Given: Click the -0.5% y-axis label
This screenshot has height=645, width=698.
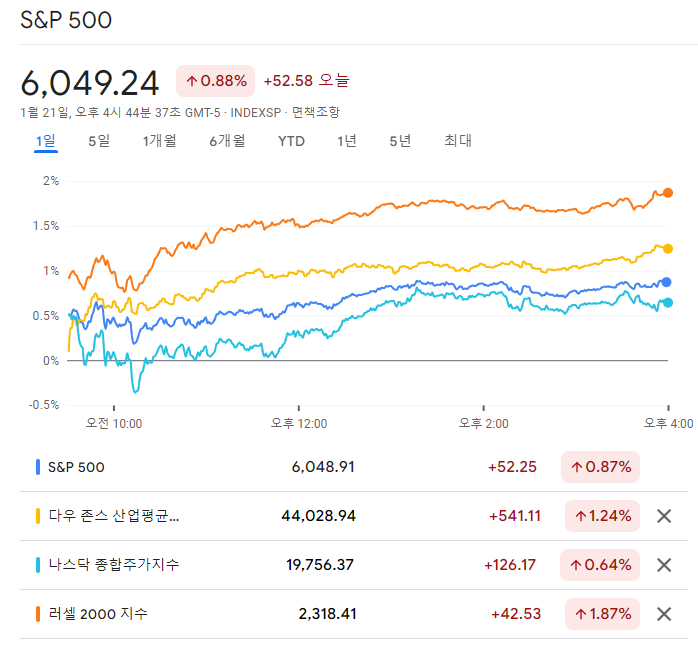Looking at the screenshot, I should (x=44, y=405).
